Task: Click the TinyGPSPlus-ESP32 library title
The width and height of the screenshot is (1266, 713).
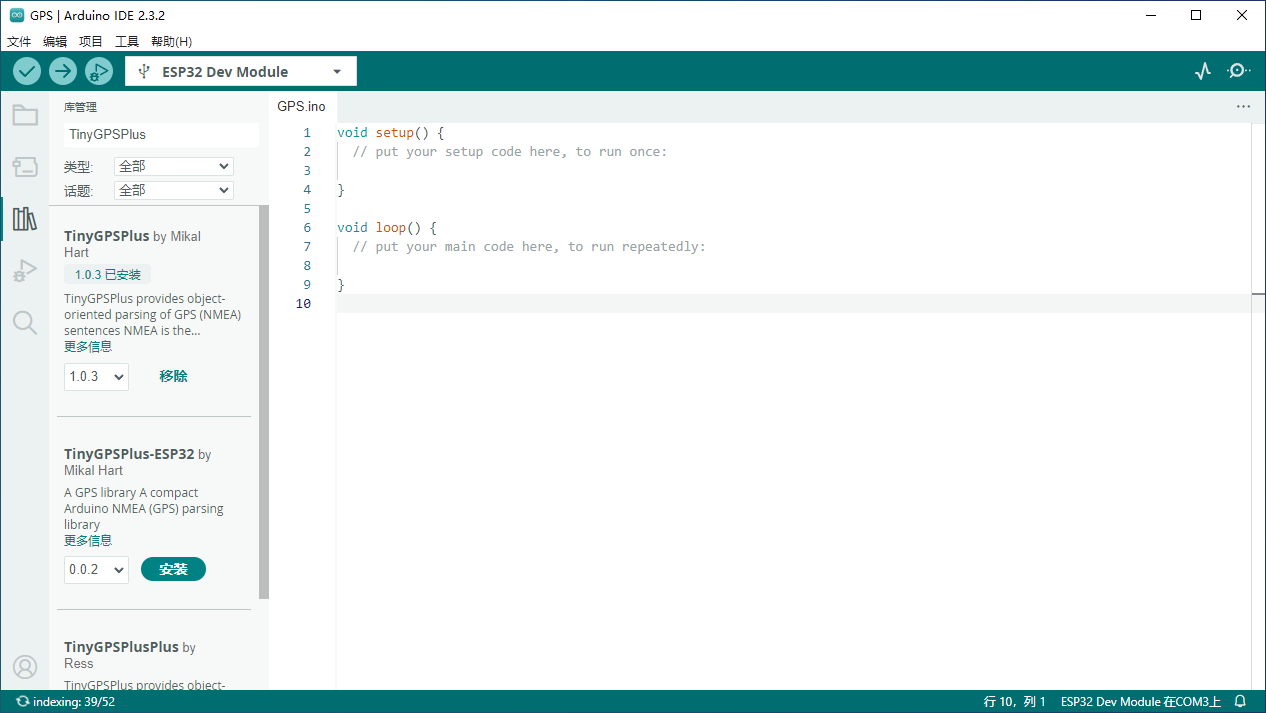Action: point(129,454)
